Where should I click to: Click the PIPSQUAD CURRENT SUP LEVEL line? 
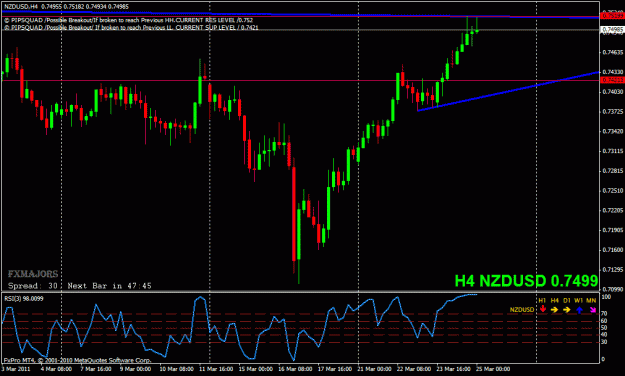131,28
